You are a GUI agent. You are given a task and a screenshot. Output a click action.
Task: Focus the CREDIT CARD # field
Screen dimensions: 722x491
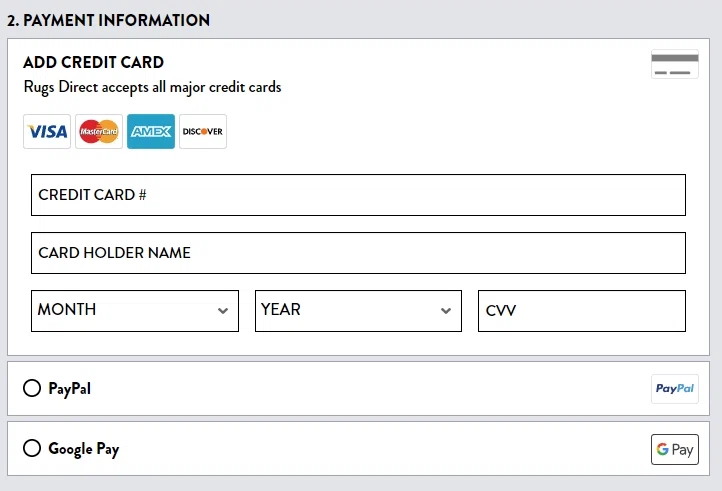coord(358,195)
